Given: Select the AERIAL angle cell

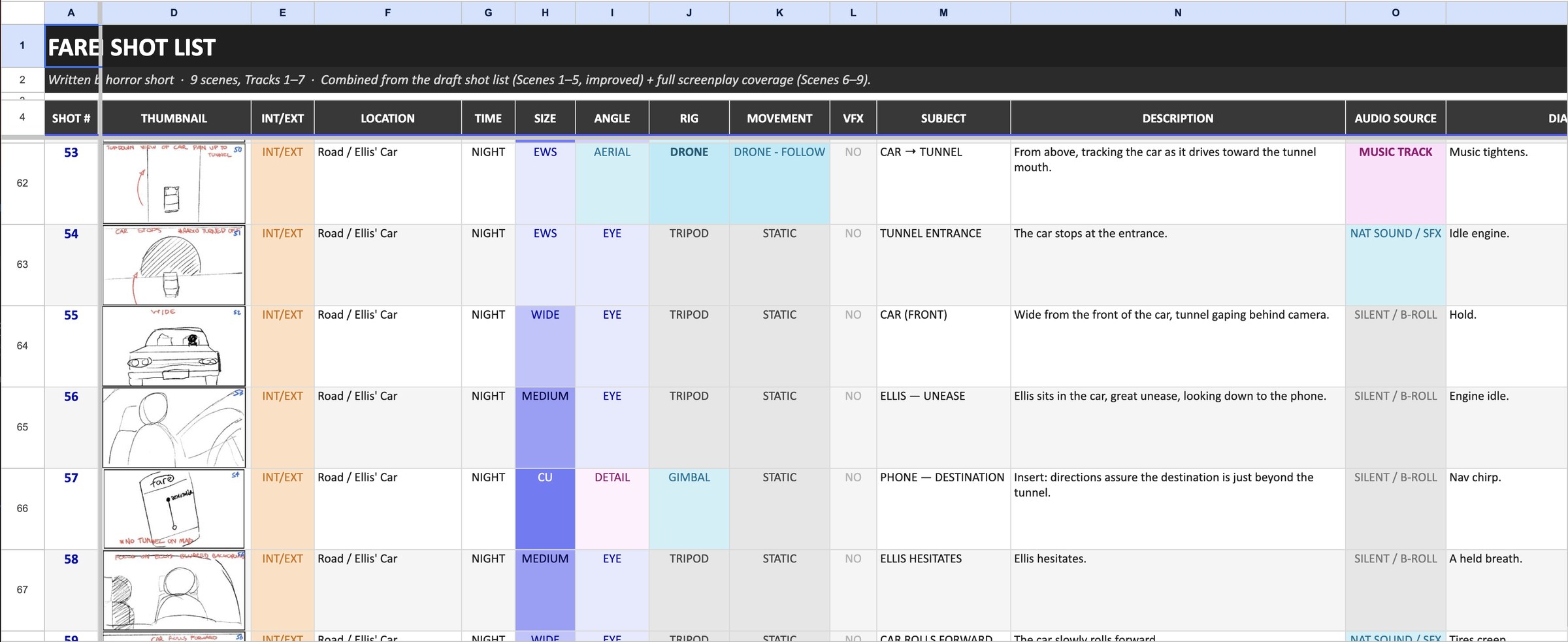Looking at the screenshot, I should tap(612, 183).
